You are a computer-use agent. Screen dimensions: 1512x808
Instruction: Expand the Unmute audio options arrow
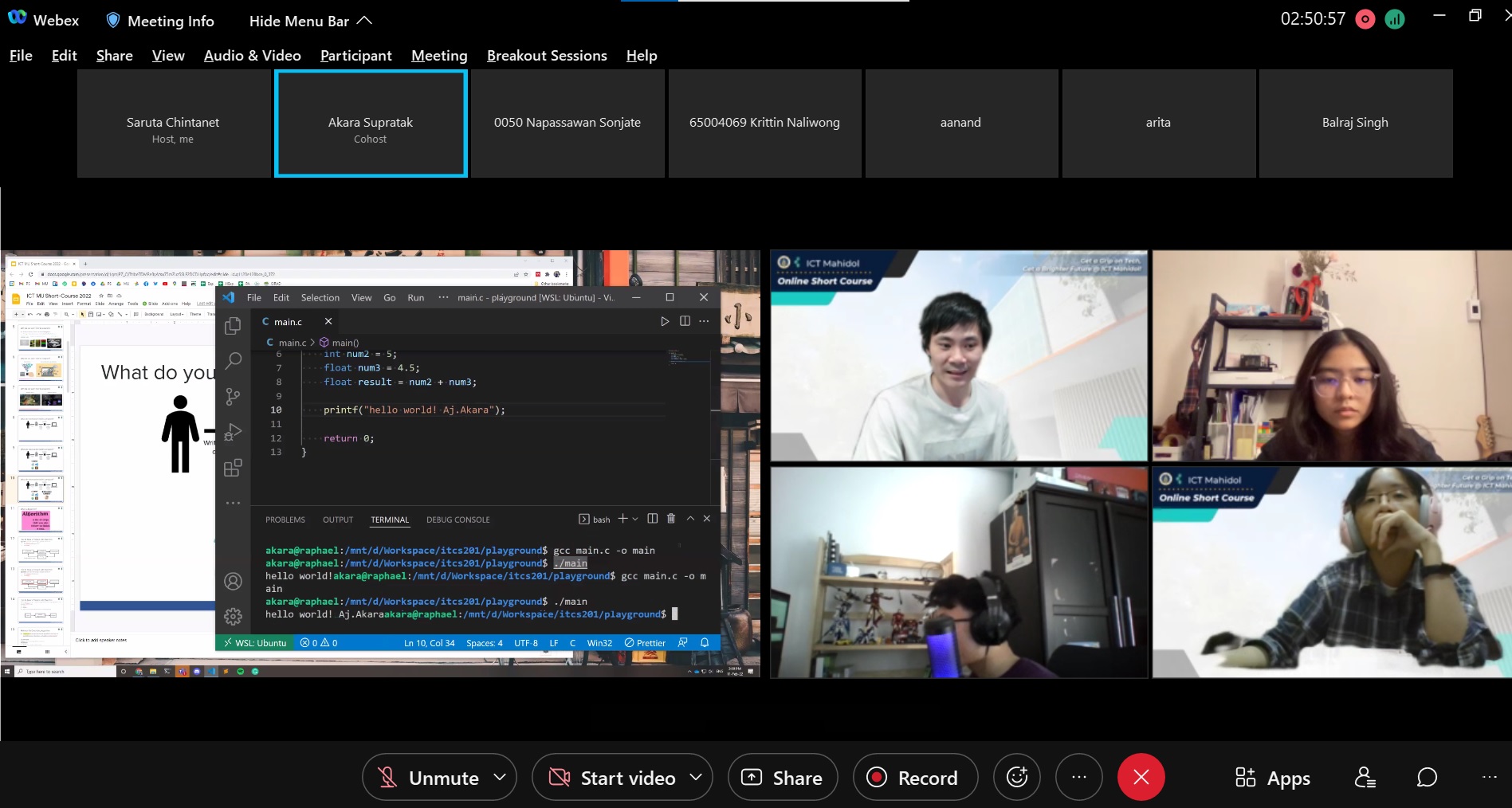tap(500, 777)
